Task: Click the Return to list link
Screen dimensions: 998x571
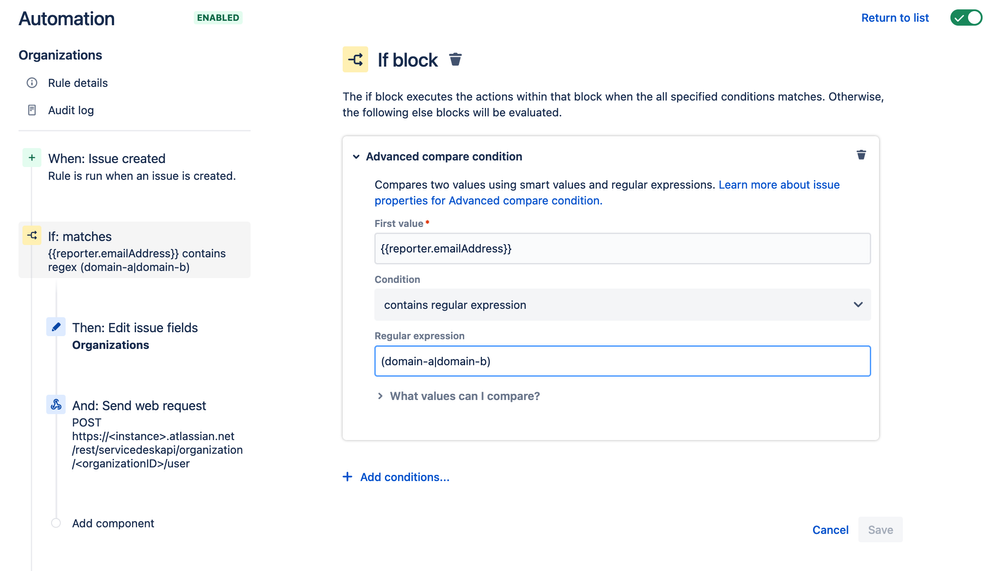Action: pyautogui.click(x=895, y=18)
